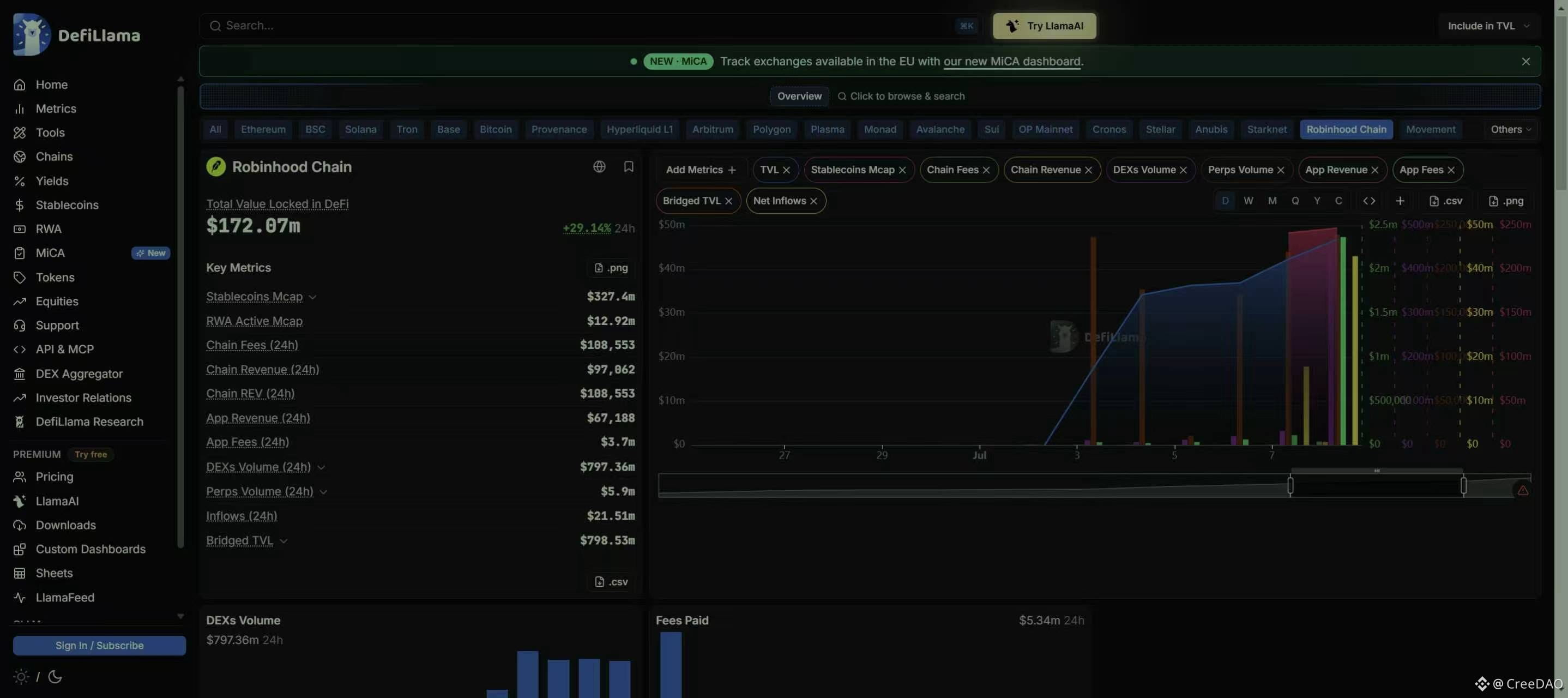Select the Arbitrum chain tab

pyautogui.click(x=712, y=130)
